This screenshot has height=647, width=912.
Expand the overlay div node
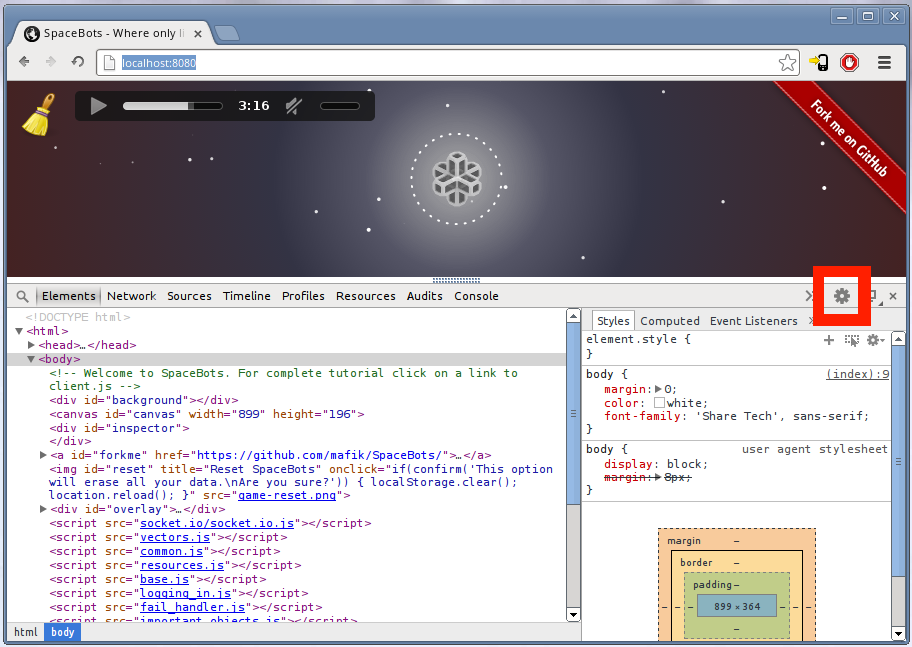[43, 509]
